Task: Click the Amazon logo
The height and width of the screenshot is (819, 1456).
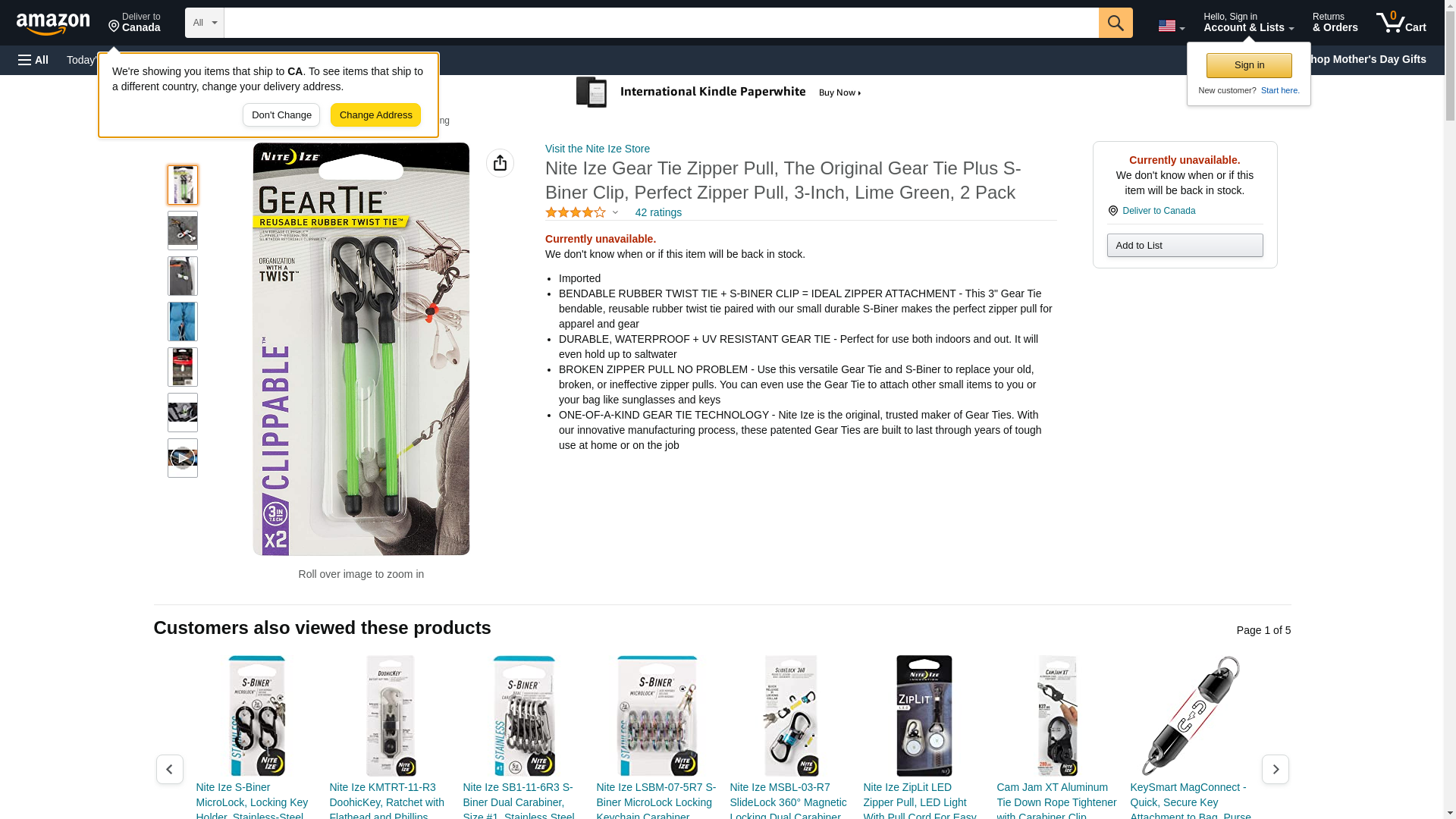Action: [53, 24]
